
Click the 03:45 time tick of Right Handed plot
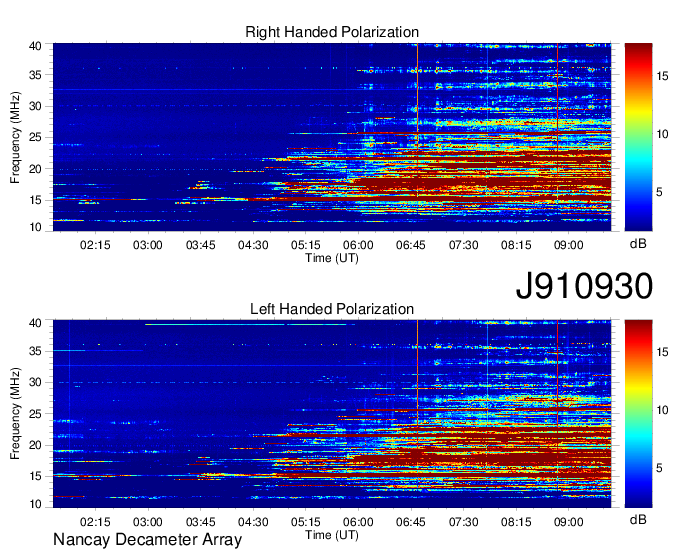(200, 245)
